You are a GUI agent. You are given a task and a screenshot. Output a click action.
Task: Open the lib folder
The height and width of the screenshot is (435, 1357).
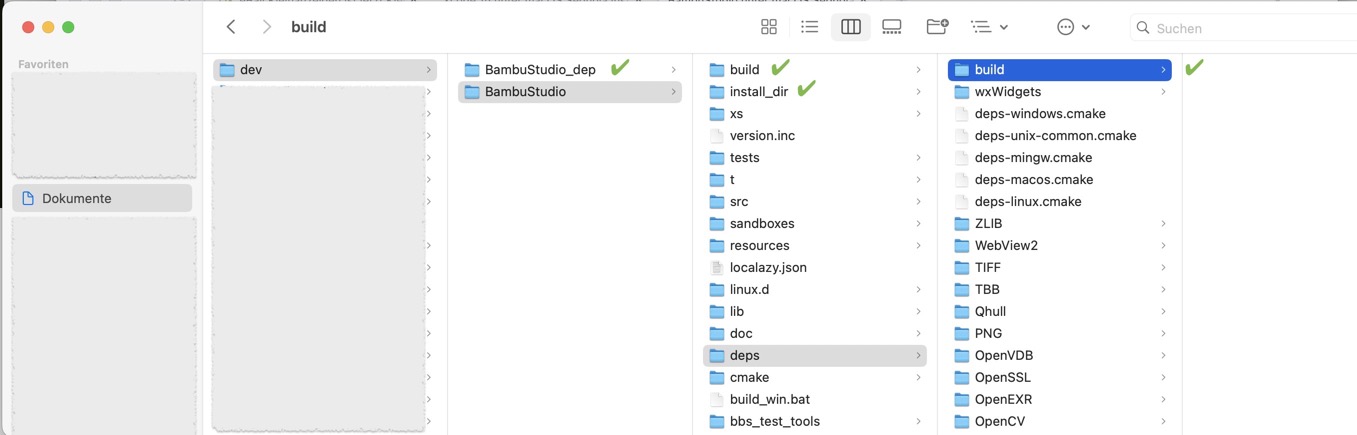[815, 312]
